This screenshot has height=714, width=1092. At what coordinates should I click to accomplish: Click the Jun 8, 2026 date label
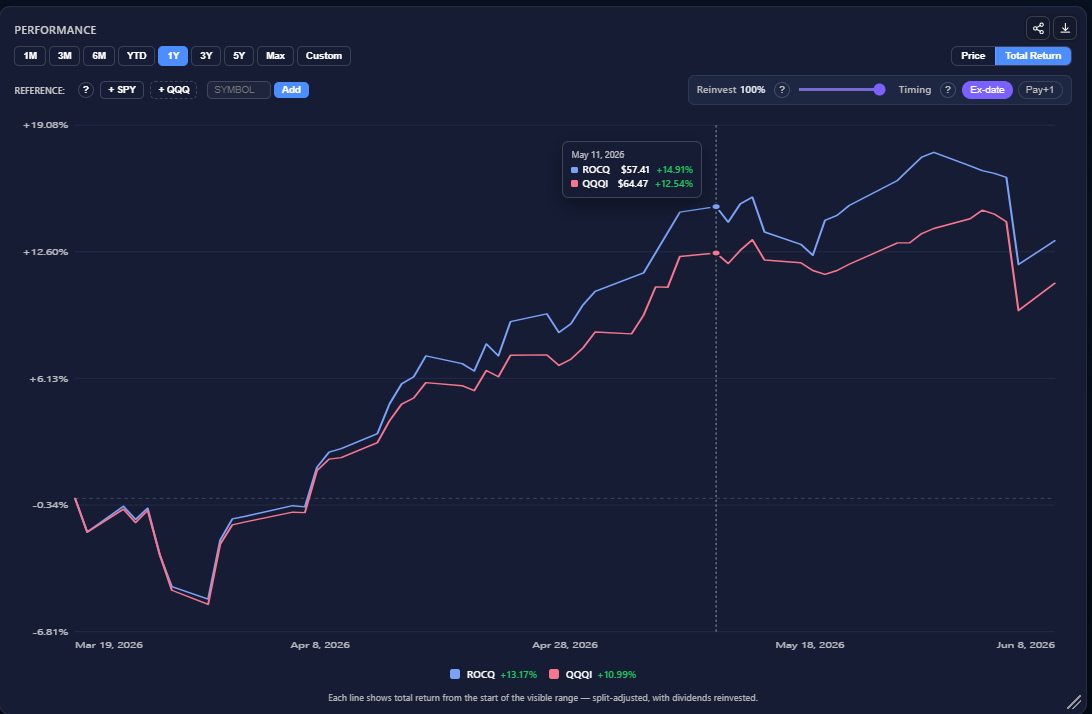(x=1025, y=645)
